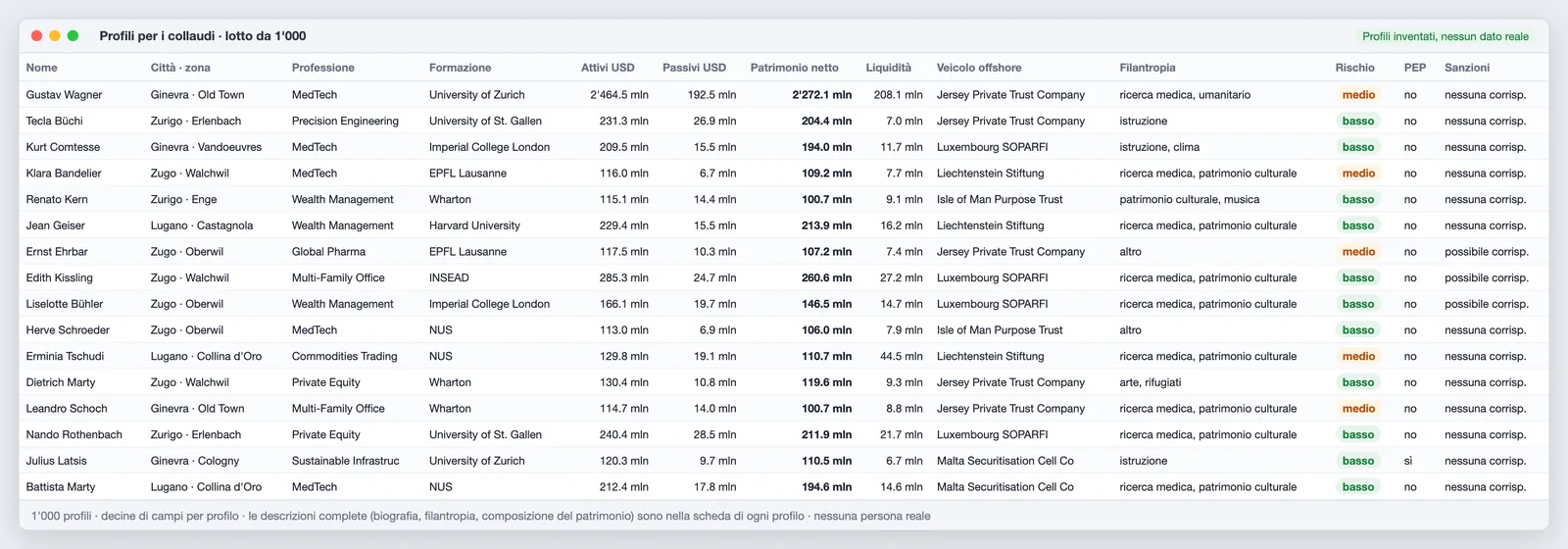The image size is (1568, 549).
Task: Click 'Lugano · Castagnola' location cell
Action: coord(202,225)
